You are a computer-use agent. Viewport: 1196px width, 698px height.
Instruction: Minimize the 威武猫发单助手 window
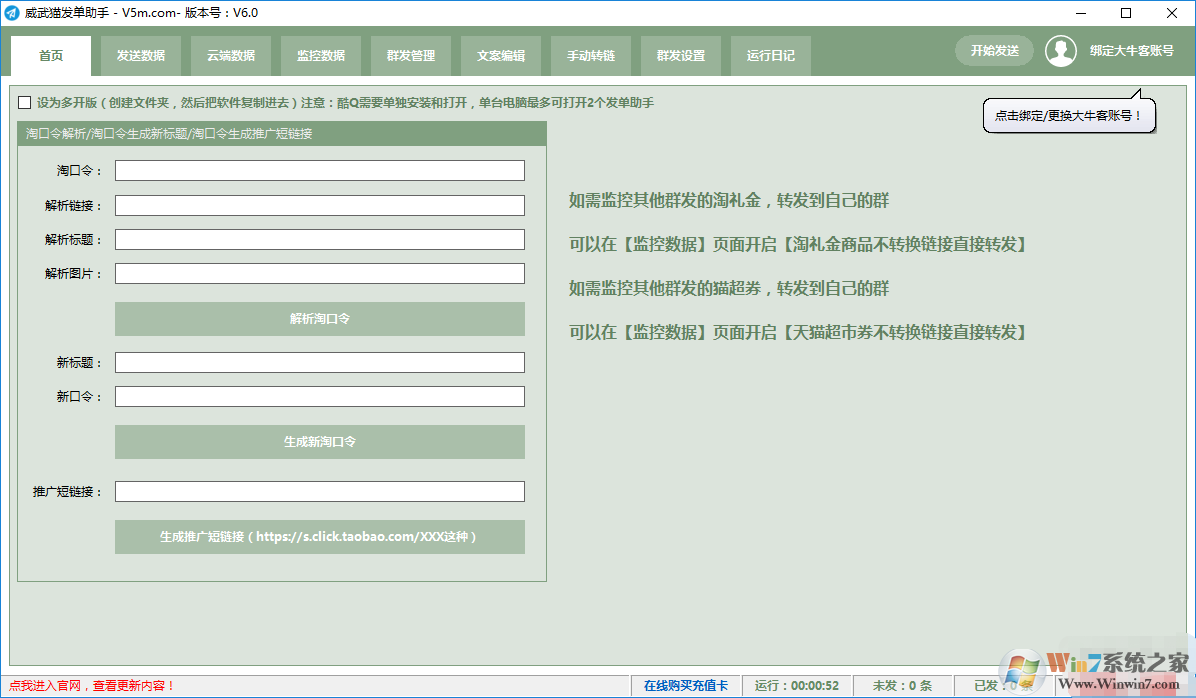point(1081,13)
